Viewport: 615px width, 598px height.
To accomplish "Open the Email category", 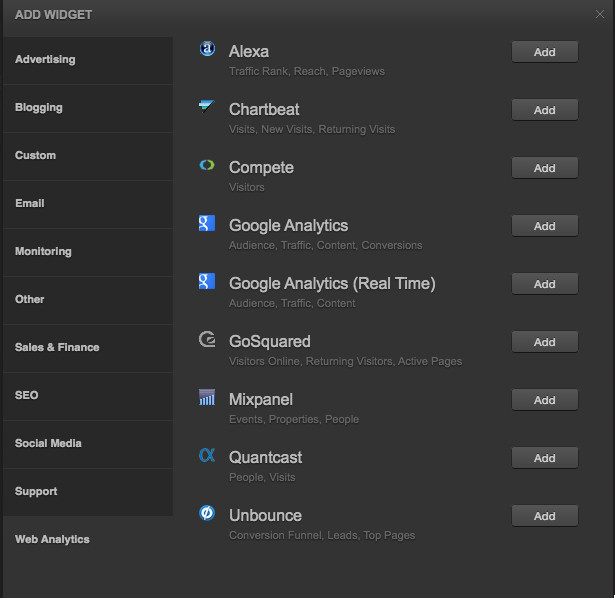I will [x=88, y=204].
